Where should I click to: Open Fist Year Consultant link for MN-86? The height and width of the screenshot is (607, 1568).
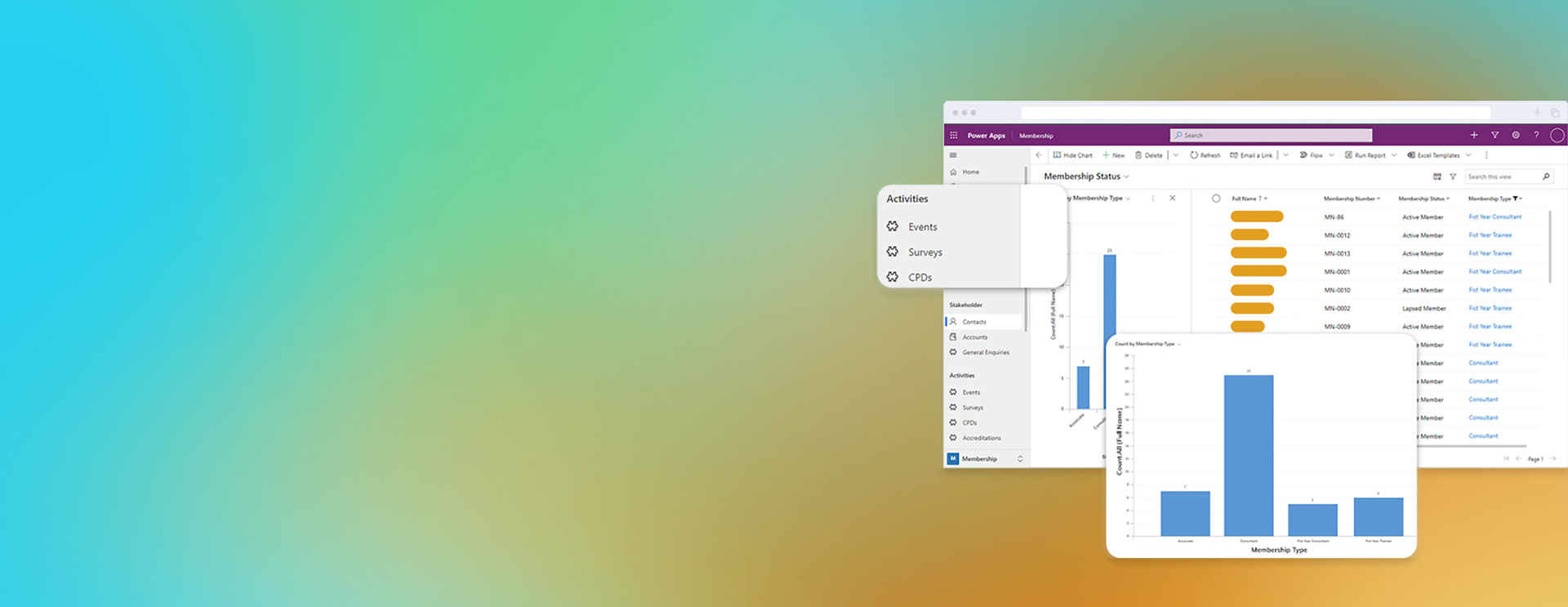[x=1494, y=217]
